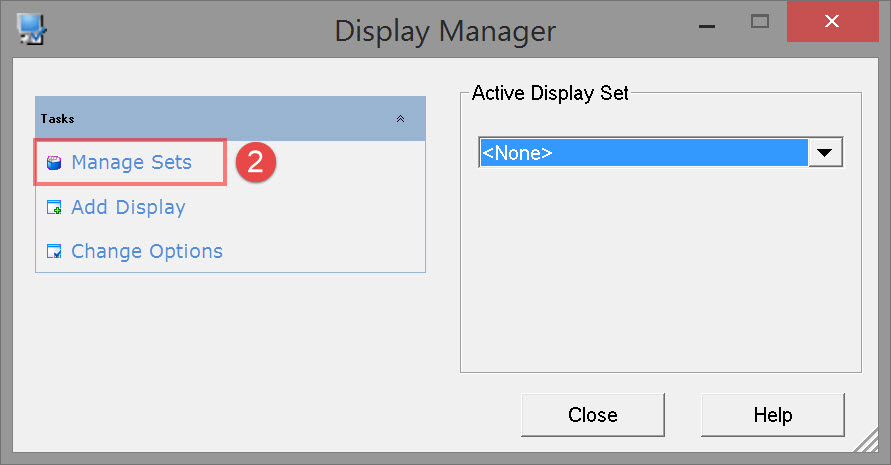Screen dimensions: 891x465
Task: Close the window with the red X
Action: (832, 21)
